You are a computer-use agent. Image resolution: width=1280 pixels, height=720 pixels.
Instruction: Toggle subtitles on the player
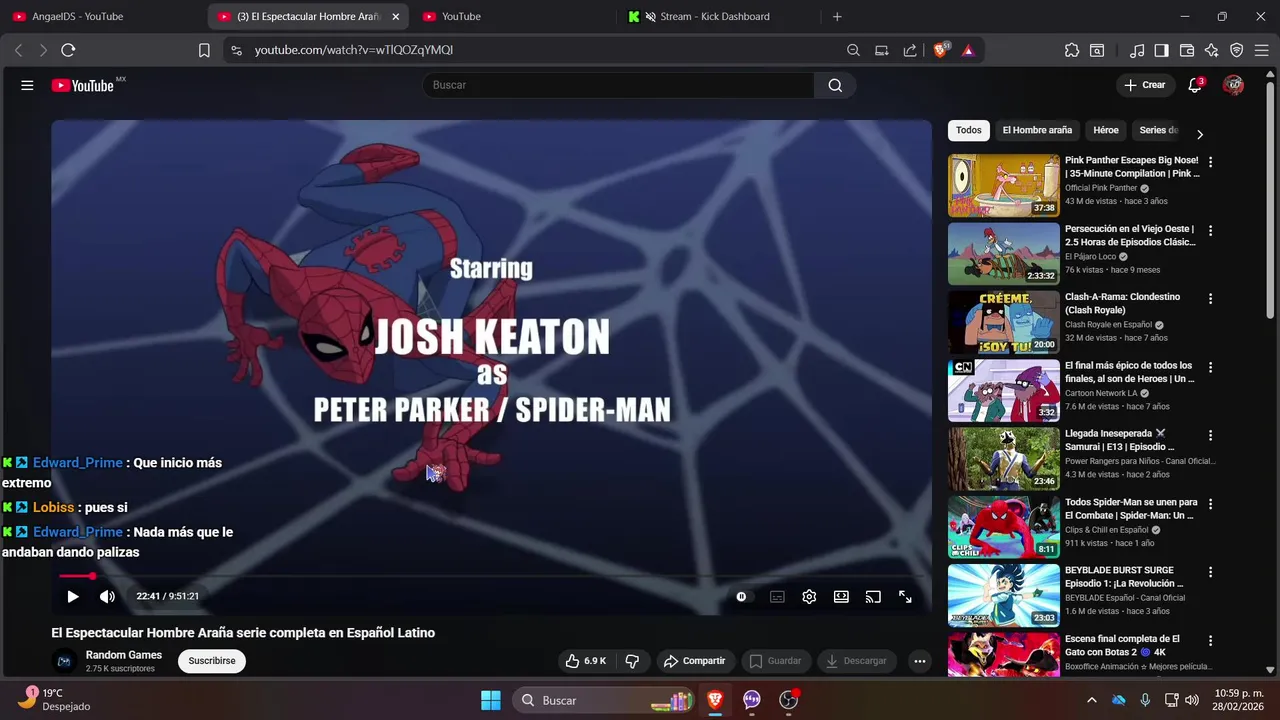[x=777, y=596]
